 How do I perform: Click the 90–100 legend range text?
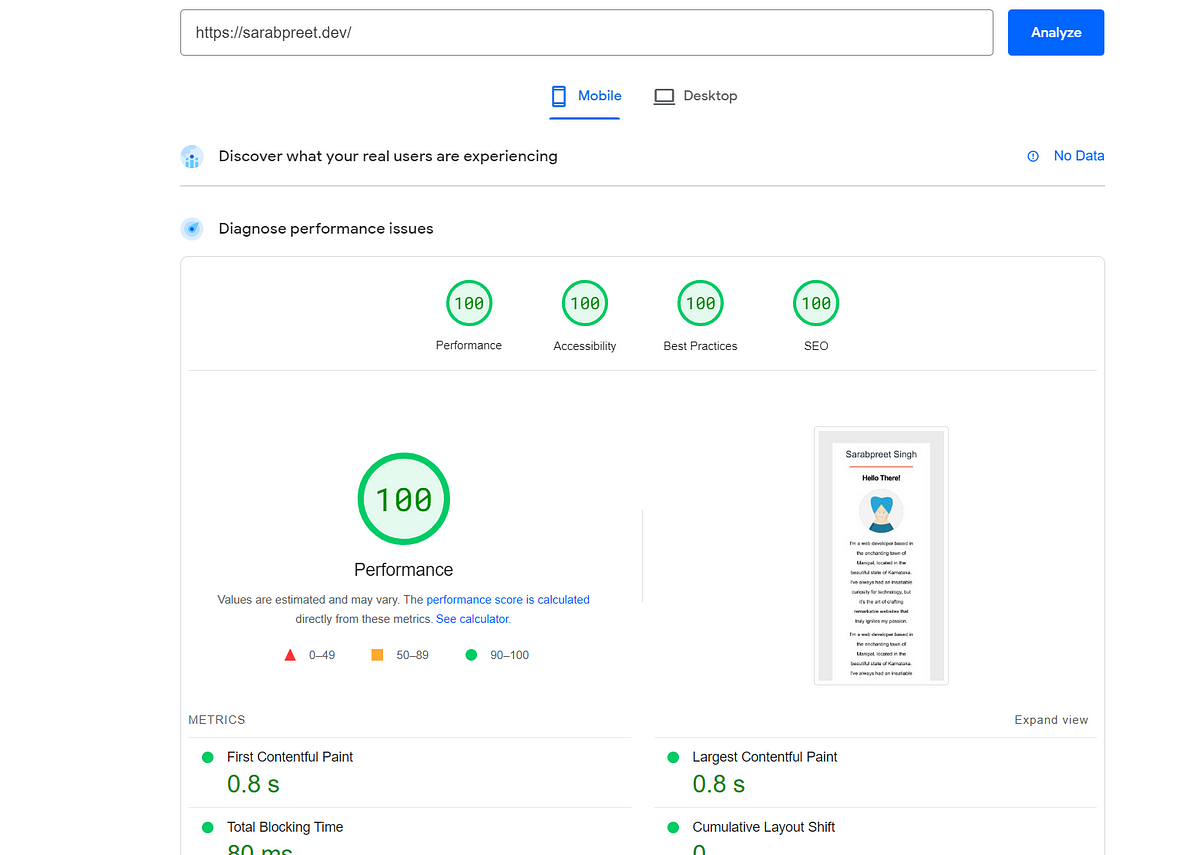[510, 655]
